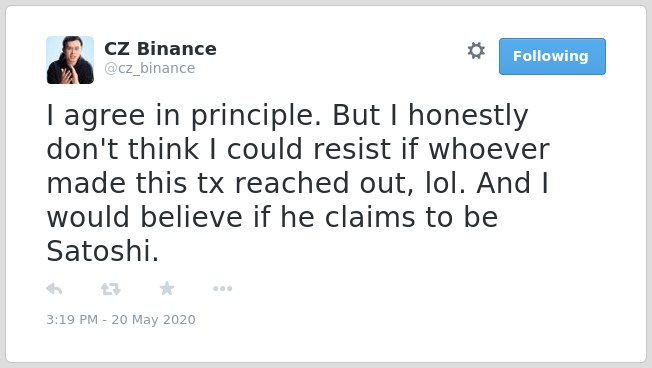Click the gear icon beside Following

[476, 51]
